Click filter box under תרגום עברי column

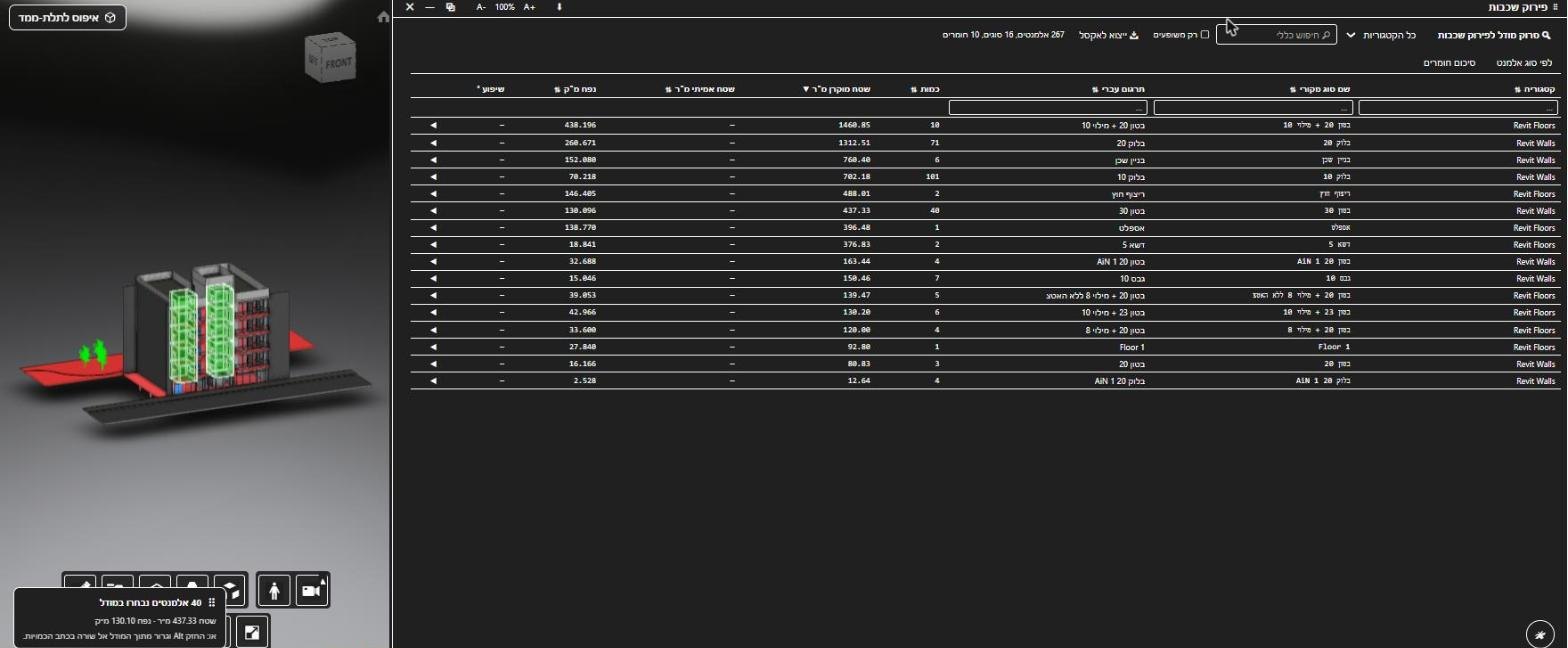point(1048,108)
